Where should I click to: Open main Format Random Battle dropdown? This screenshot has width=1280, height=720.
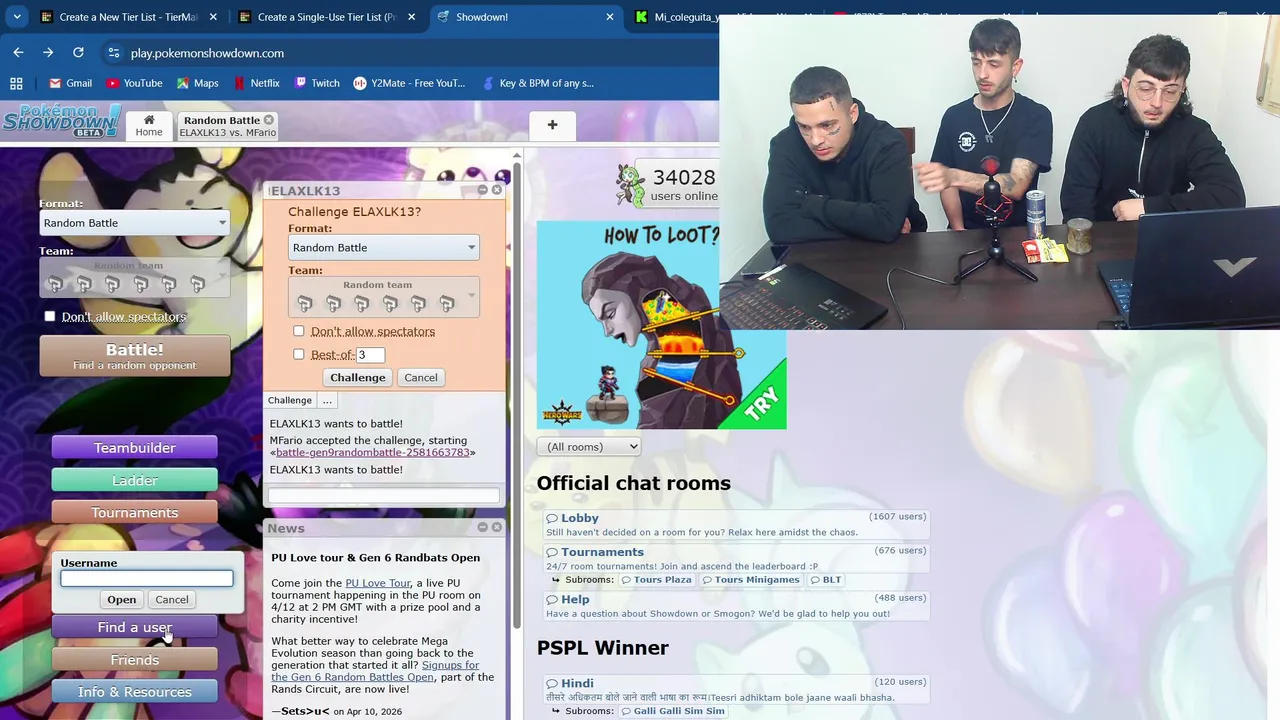(135, 223)
